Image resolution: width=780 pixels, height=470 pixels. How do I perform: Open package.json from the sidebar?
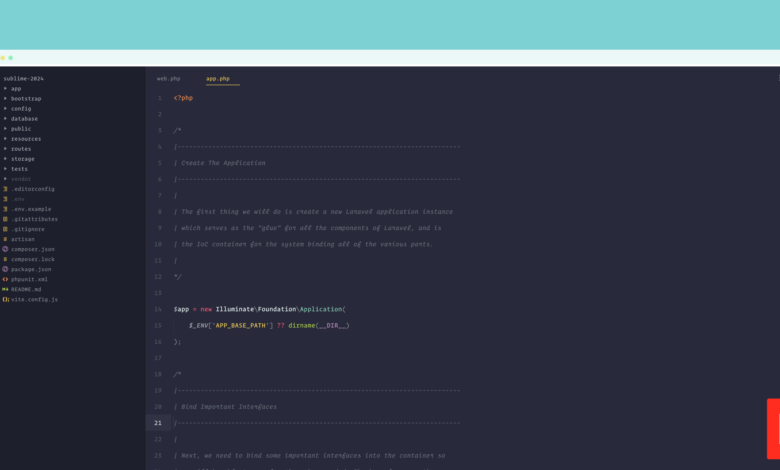point(31,269)
